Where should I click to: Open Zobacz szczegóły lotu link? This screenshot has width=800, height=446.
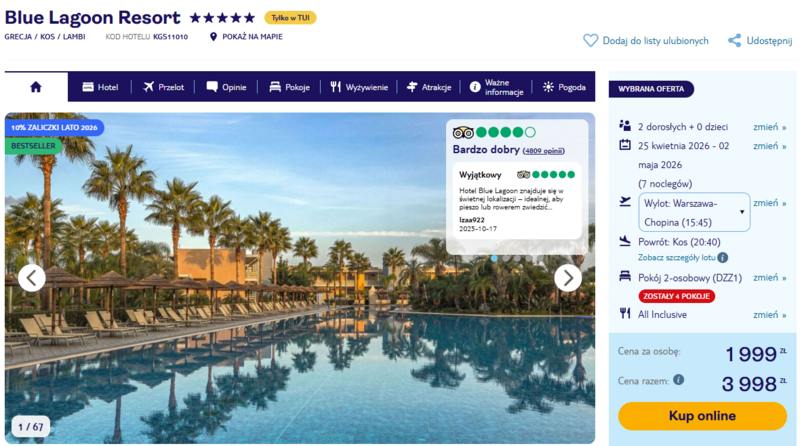[x=677, y=258]
